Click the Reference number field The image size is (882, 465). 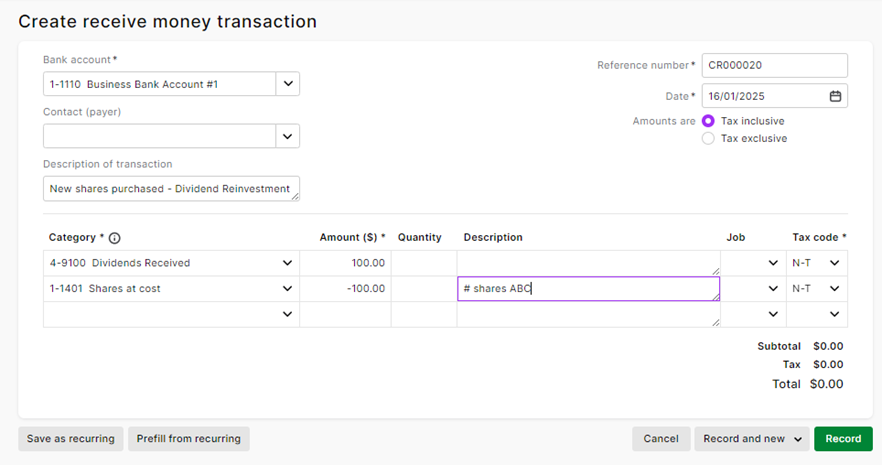coord(774,66)
